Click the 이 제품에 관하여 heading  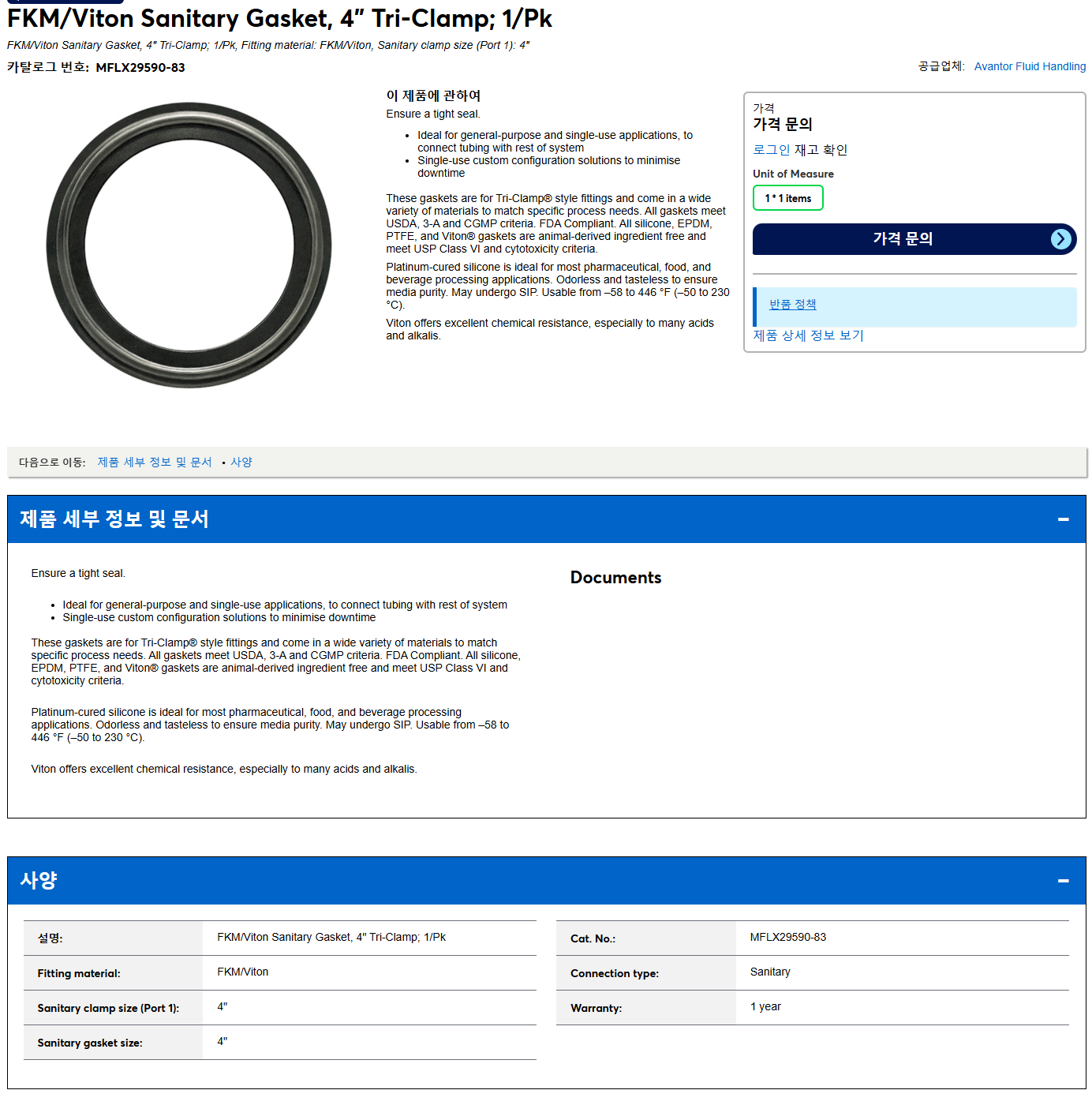[433, 96]
